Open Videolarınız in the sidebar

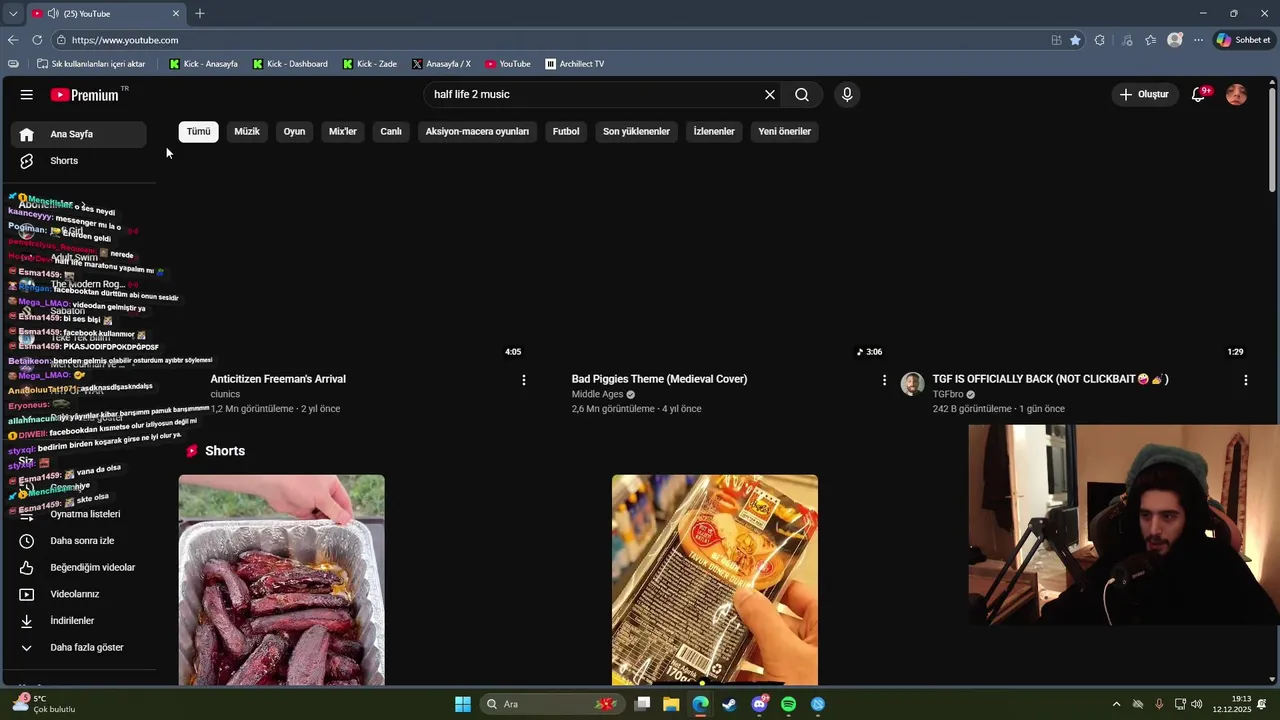[x=80, y=594]
